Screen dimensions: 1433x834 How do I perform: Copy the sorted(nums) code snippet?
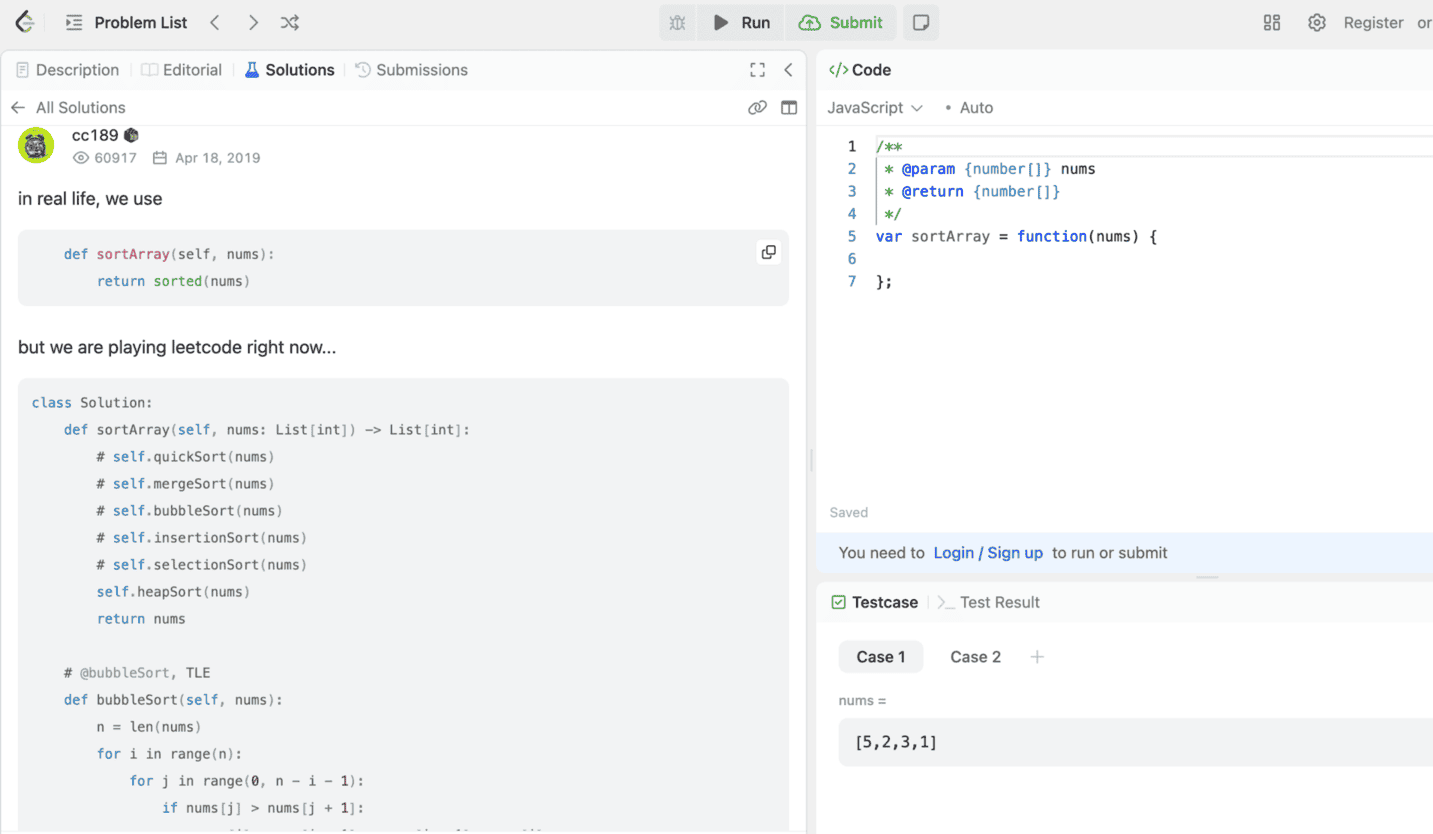pos(768,252)
